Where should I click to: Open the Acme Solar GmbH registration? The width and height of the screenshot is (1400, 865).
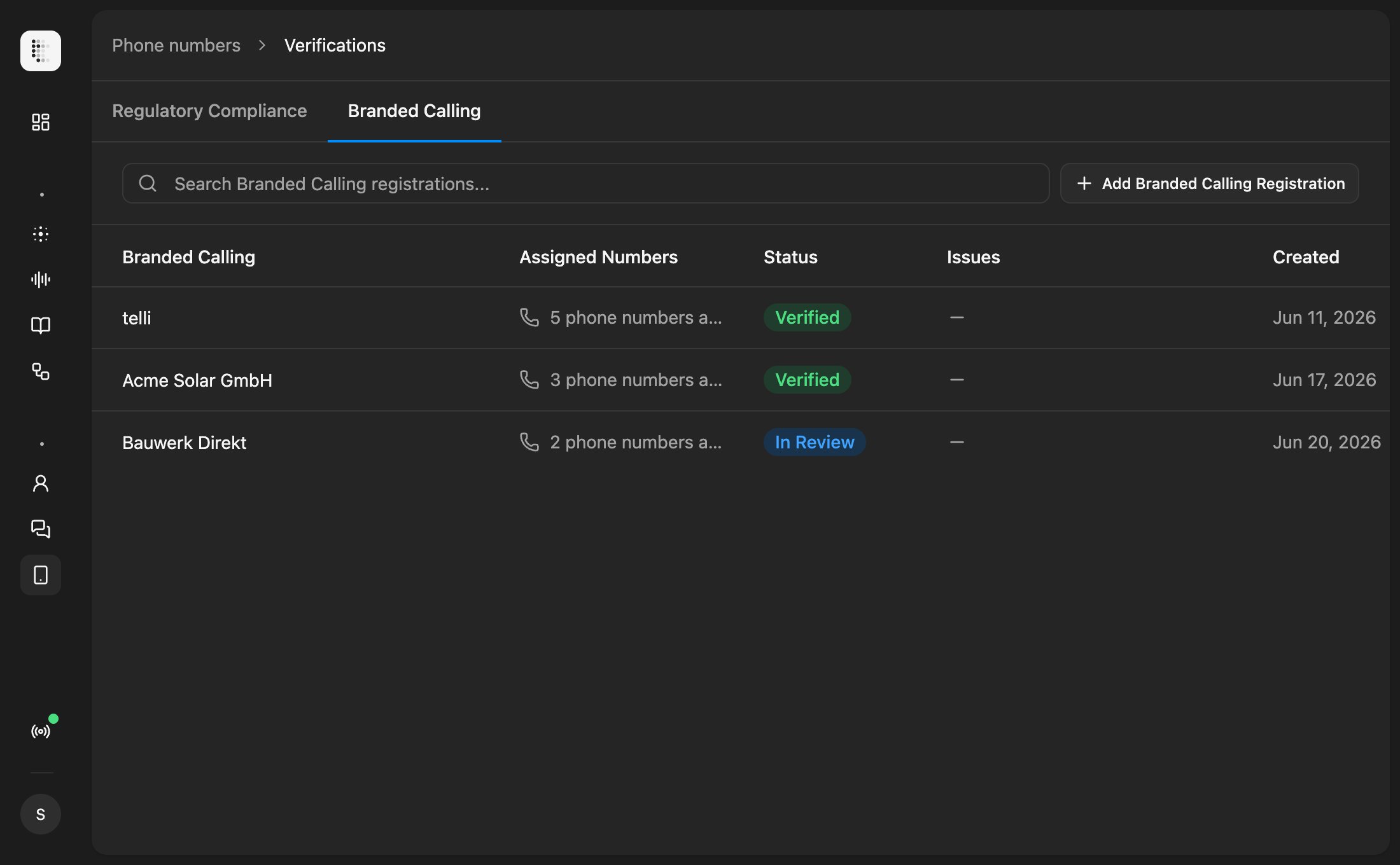click(x=741, y=380)
